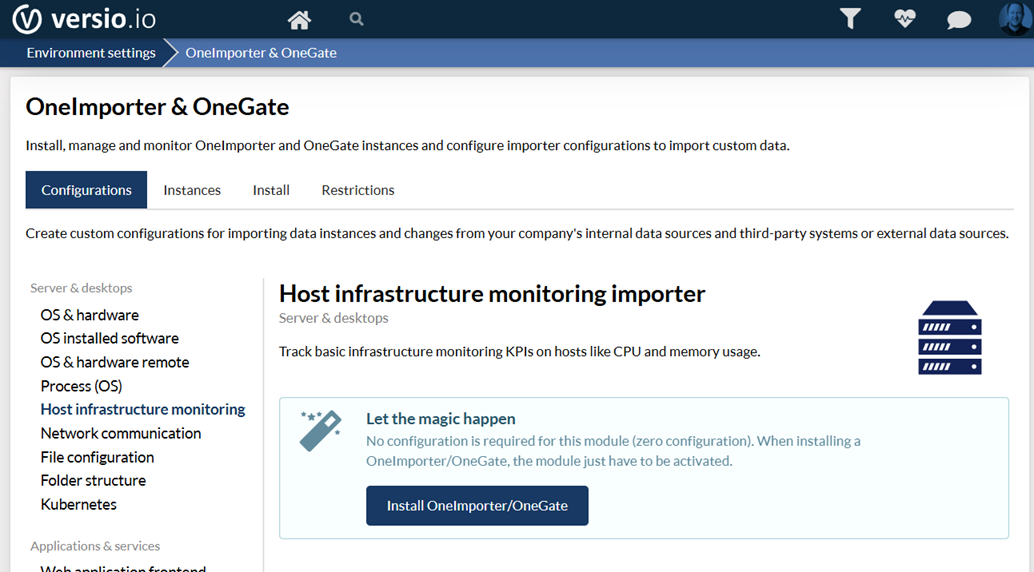
Task: Open the filter funnel icon
Action: coord(850,18)
